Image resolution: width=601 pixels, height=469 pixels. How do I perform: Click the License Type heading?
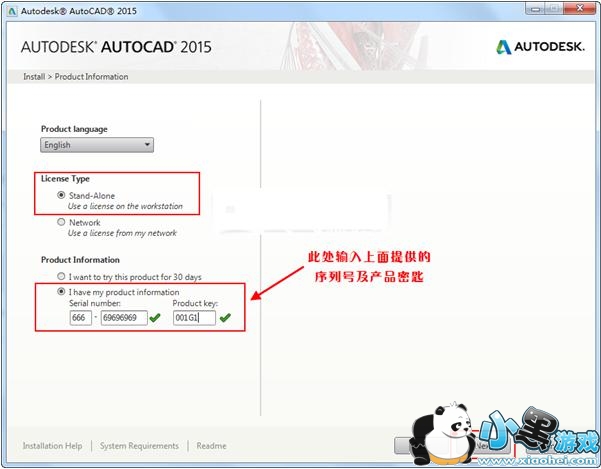tap(65, 179)
